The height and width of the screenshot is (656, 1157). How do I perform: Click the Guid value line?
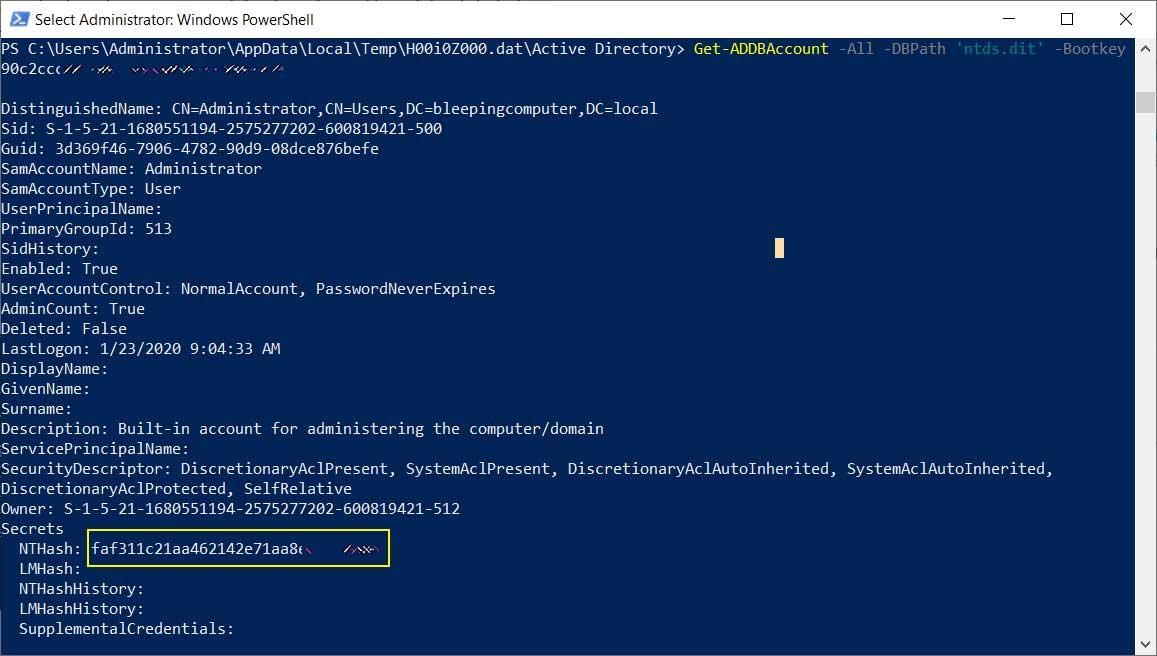point(190,149)
